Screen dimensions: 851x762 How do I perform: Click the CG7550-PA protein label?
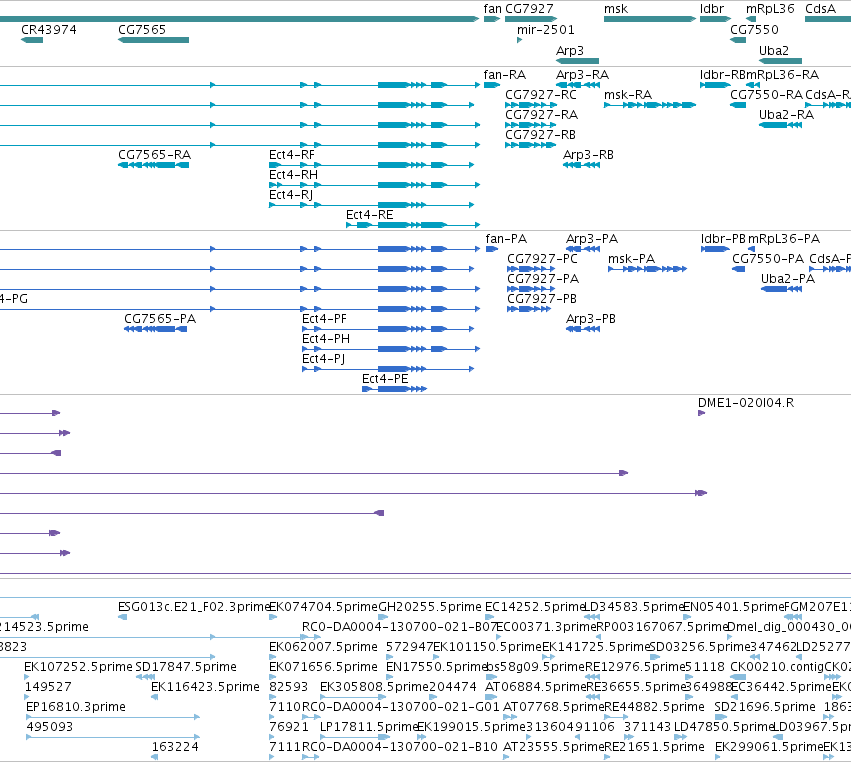(769, 259)
